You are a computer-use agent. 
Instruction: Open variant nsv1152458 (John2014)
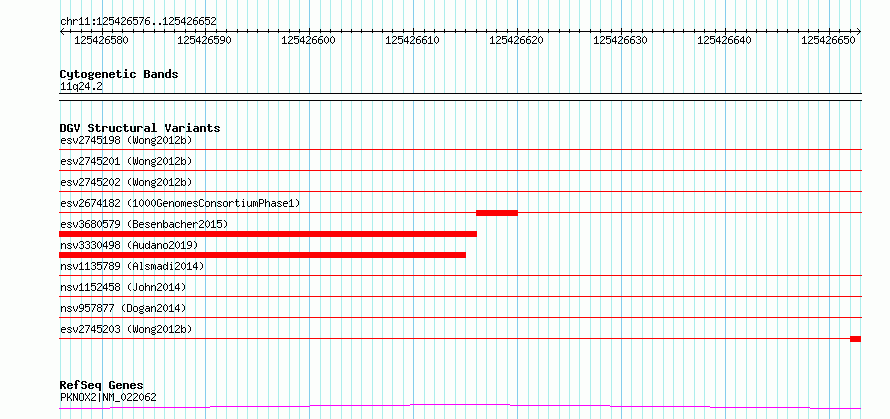pos(123,287)
